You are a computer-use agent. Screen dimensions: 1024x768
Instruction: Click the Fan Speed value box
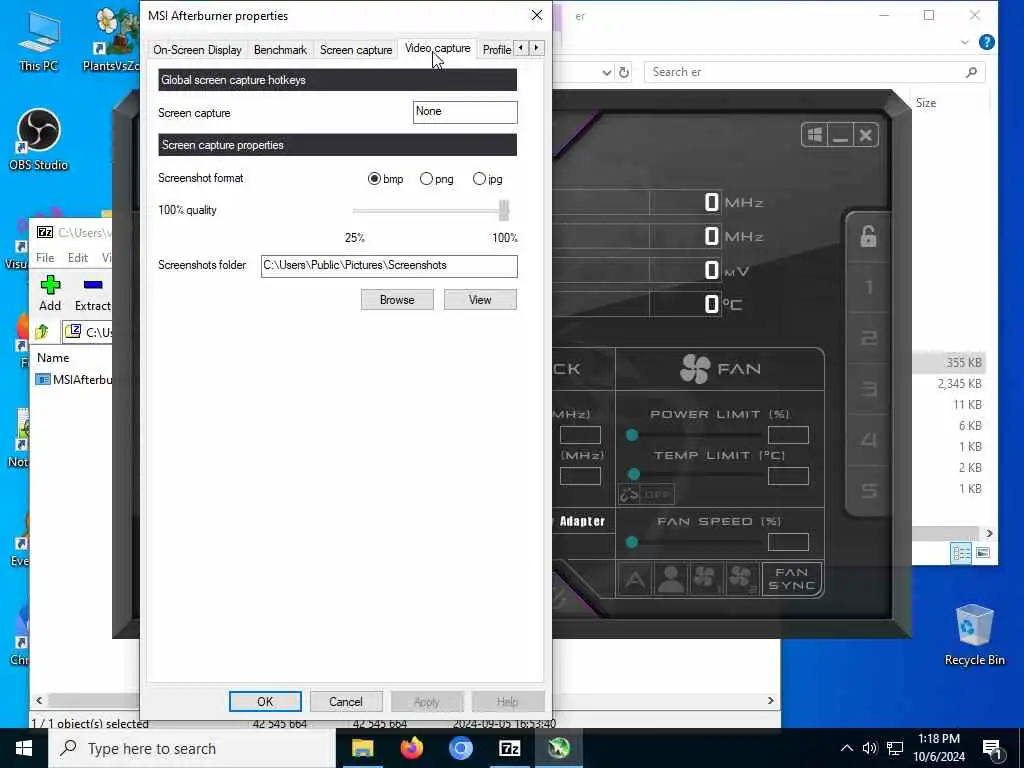click(788, 542)
